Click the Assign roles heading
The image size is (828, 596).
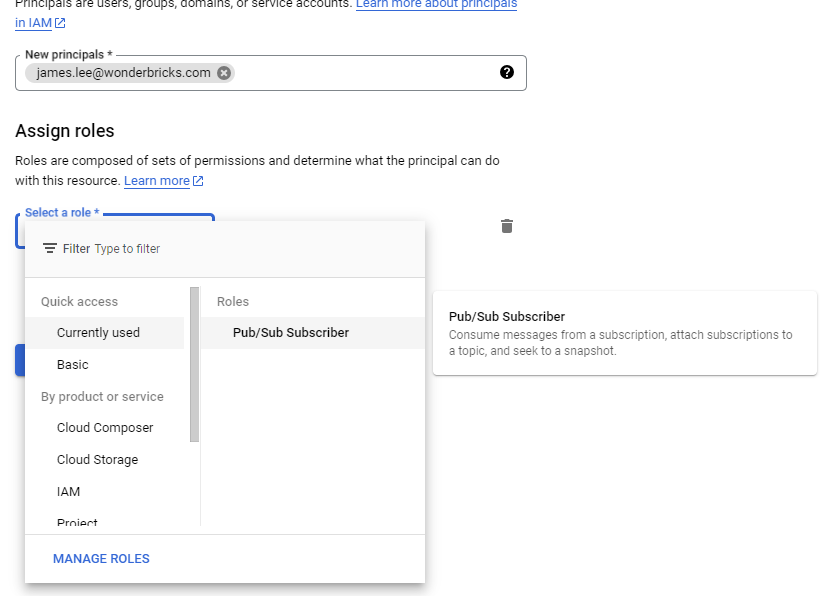[x=64, y=131]
